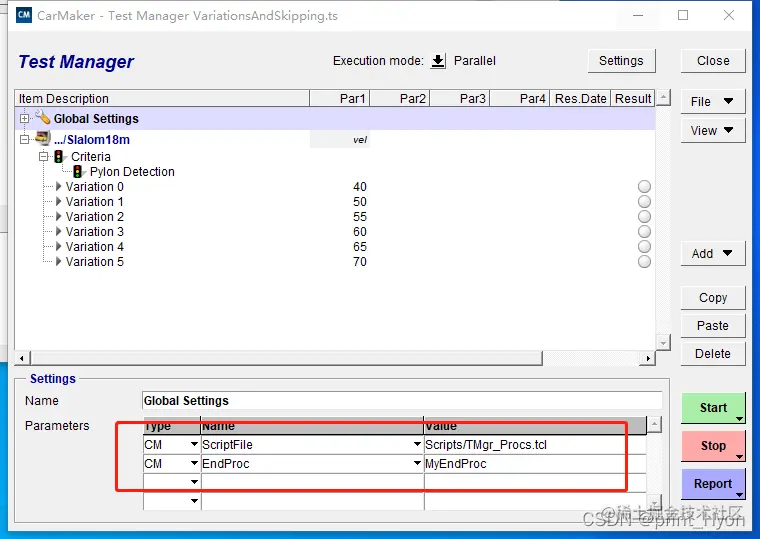The width and height of the screenshot is (760, 539).
Task: Click the Par1 column header
Action: (340, 98)
